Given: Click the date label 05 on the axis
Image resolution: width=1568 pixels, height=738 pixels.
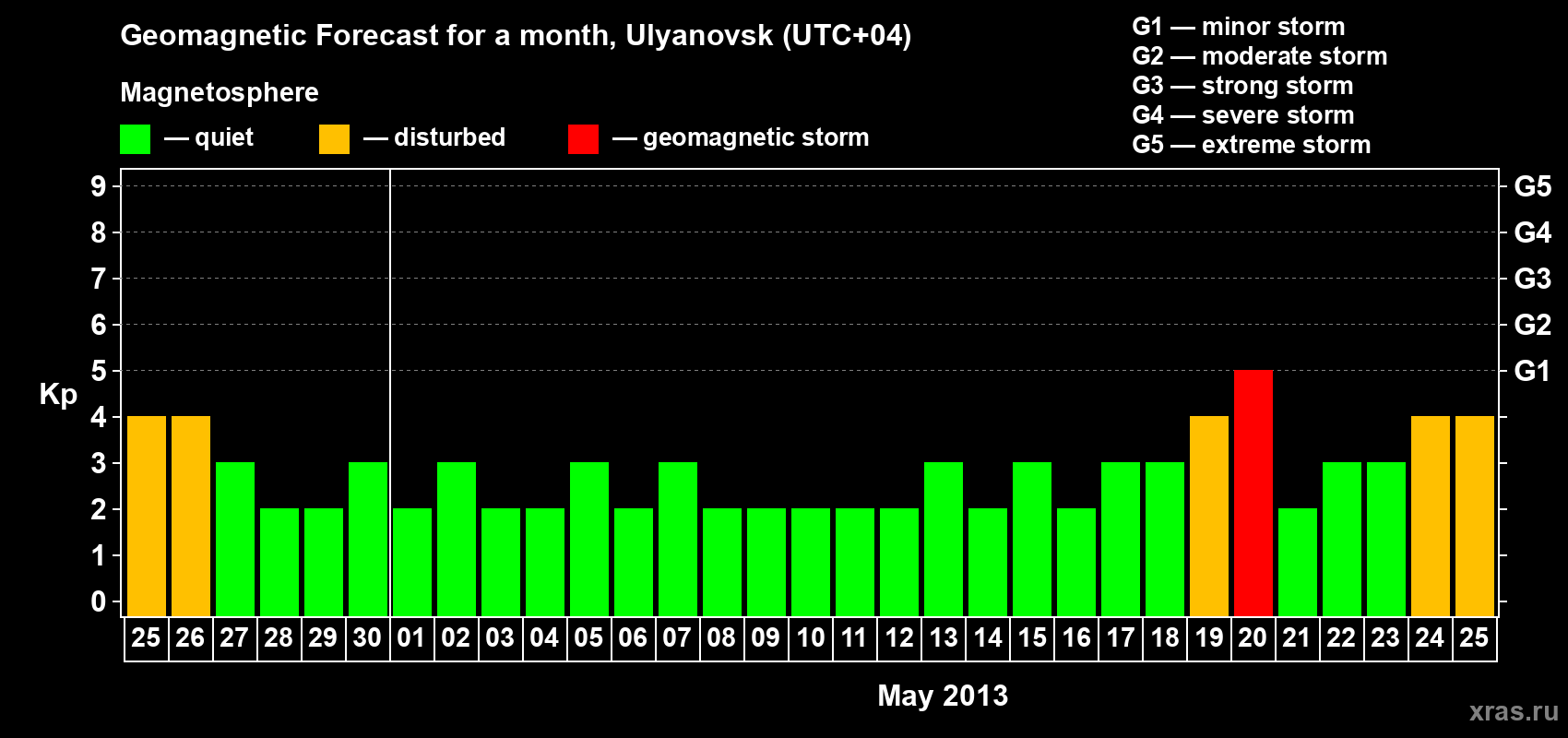Looking at the screenshot, I should coord(588,637).
